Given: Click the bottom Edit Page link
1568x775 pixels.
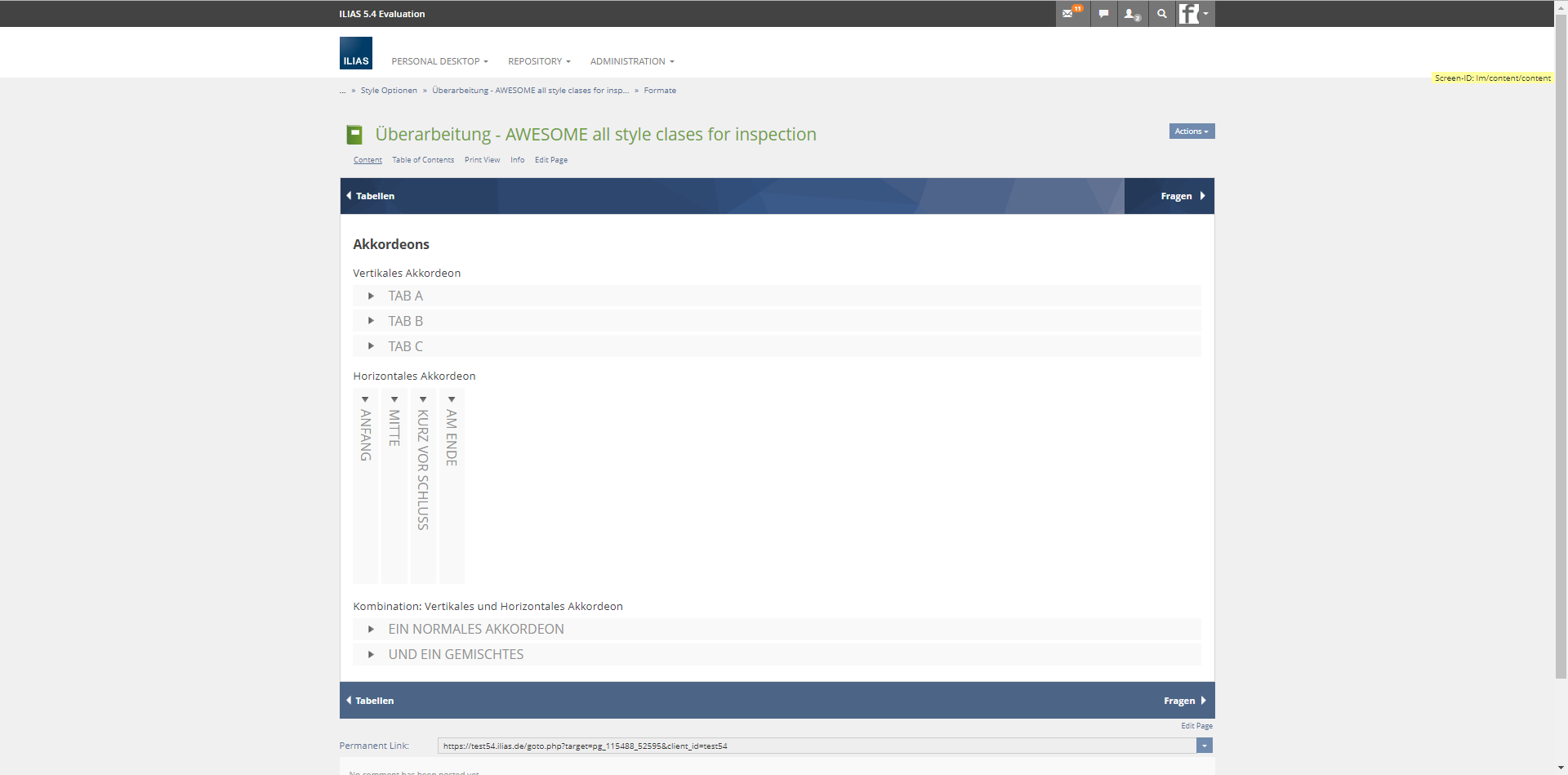Looking at the screenshot, I should [x=1196, y=726].
